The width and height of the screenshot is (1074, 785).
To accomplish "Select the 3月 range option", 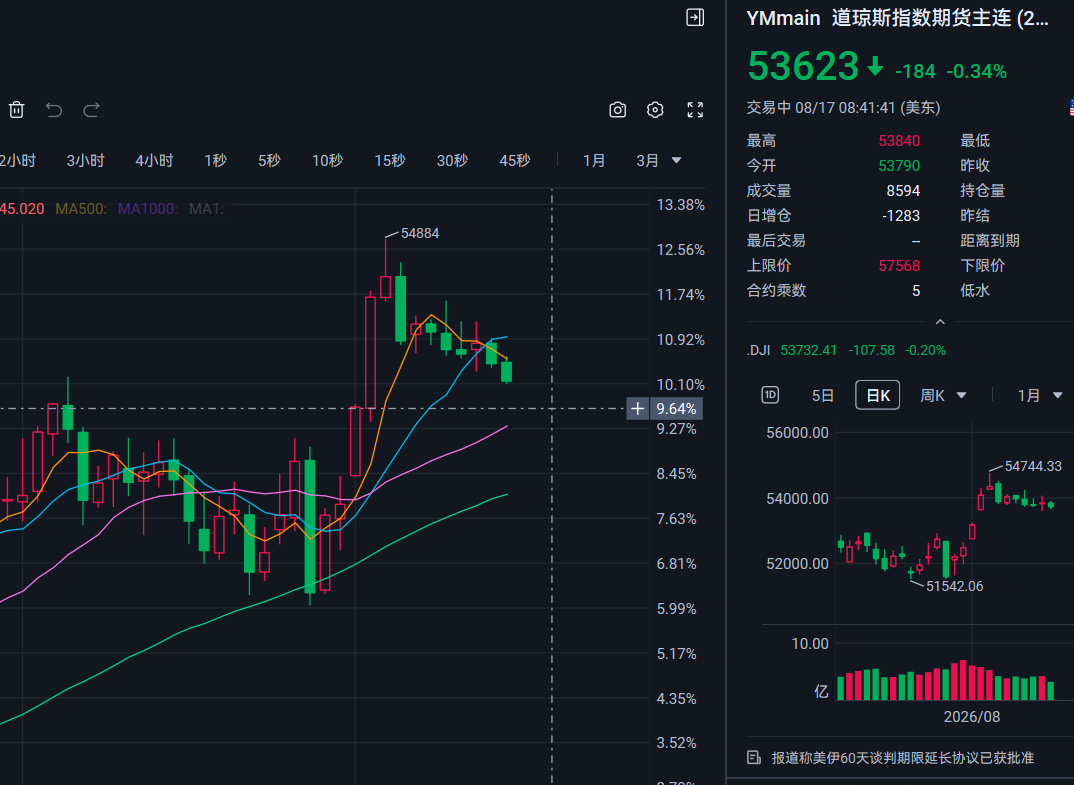I will 647,160.
